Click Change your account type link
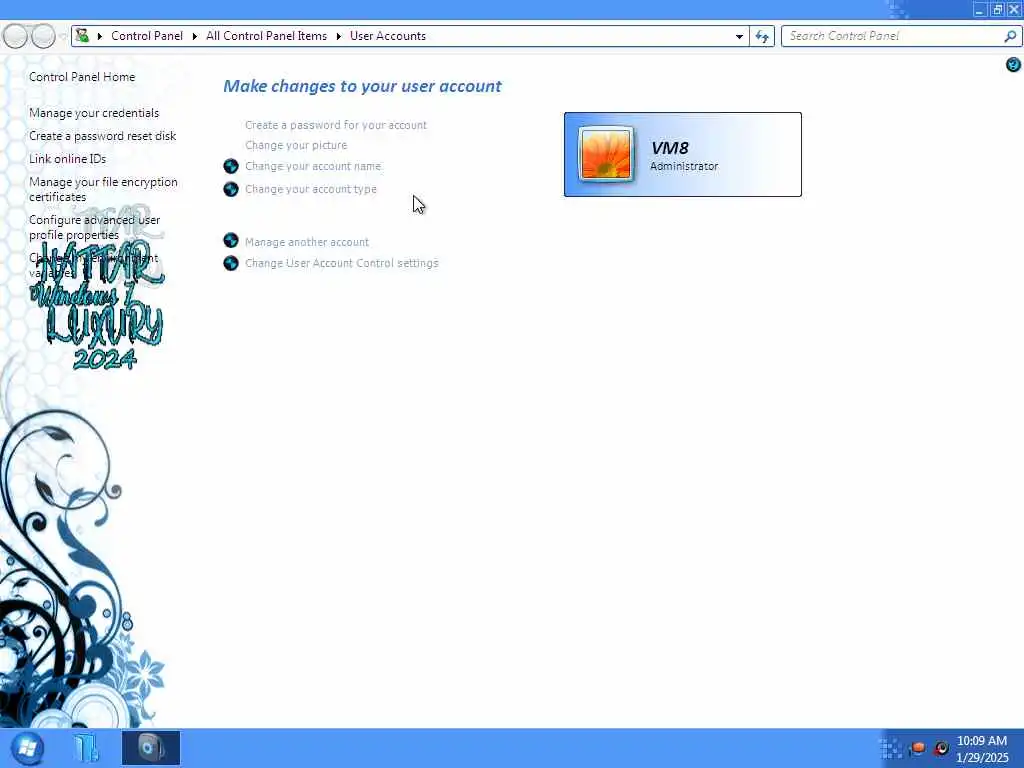Image resolution: width=1024 pixels, height=768 pixels. click(311, 189)
